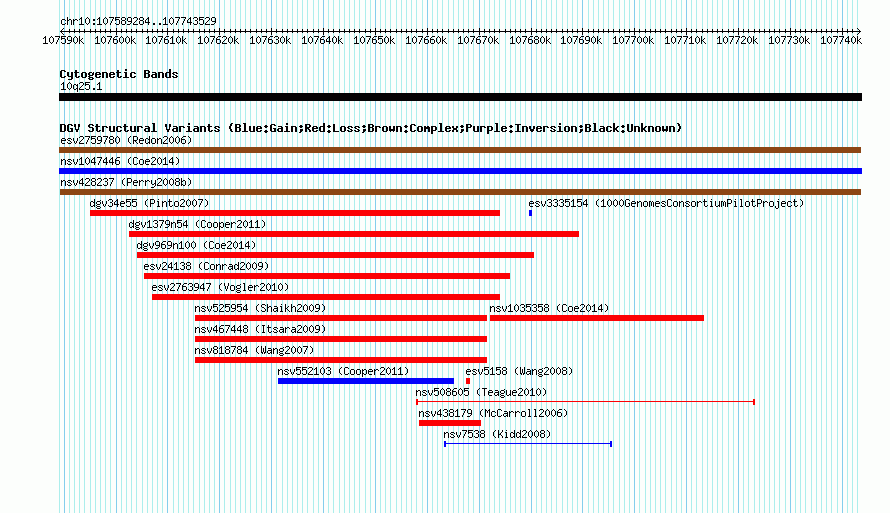Select the nsv1047446 (Coe2014) blue gain bar
Screen dimensions: 890x513
click(x=460, y=171)
